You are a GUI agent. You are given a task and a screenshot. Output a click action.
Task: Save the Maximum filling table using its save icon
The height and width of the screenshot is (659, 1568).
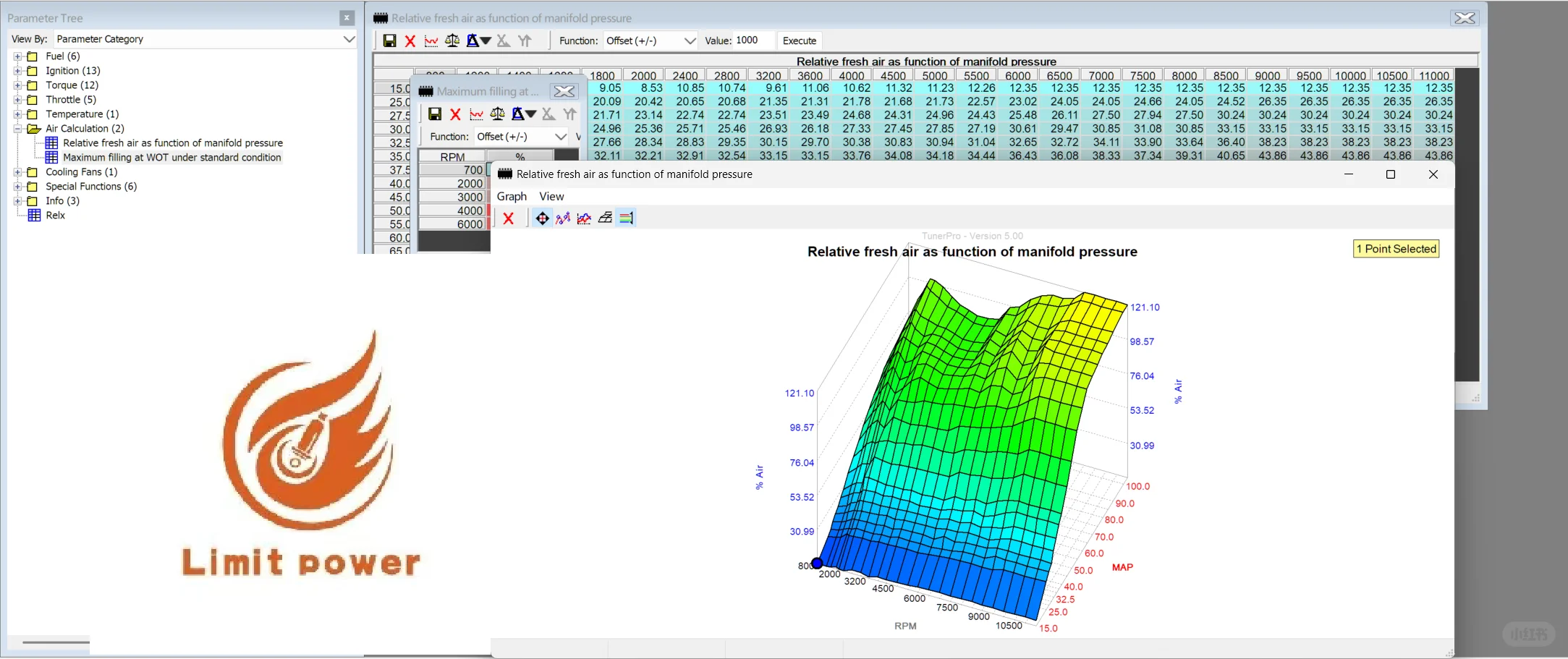coord(435,114)
